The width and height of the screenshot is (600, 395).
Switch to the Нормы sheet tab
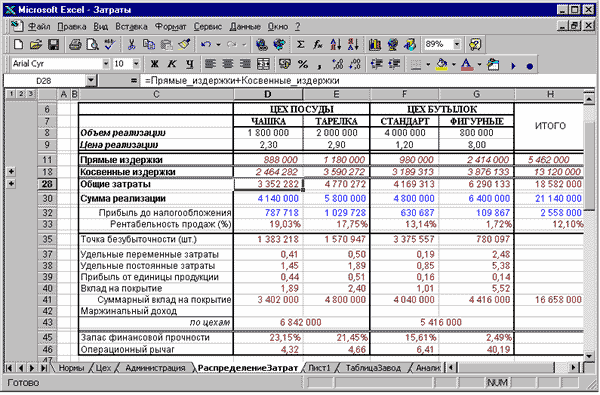click(71, 368)
